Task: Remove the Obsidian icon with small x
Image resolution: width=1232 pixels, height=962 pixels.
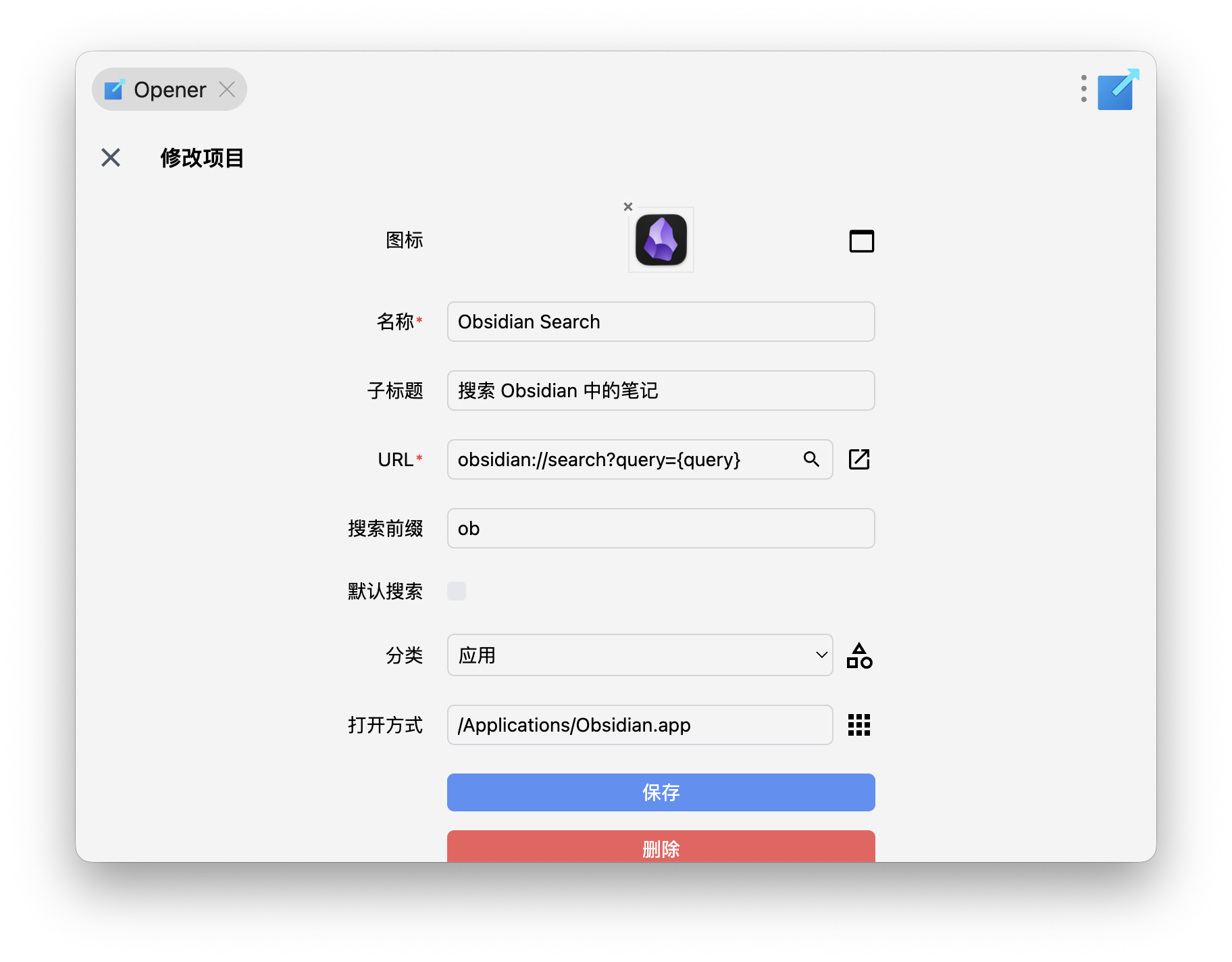Action: 628,207
